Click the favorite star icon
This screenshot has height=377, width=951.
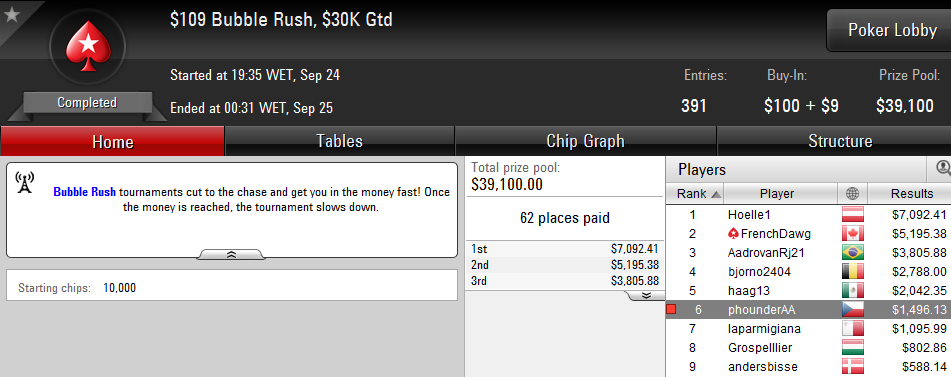pyautogui.click(x=12, y=15)
